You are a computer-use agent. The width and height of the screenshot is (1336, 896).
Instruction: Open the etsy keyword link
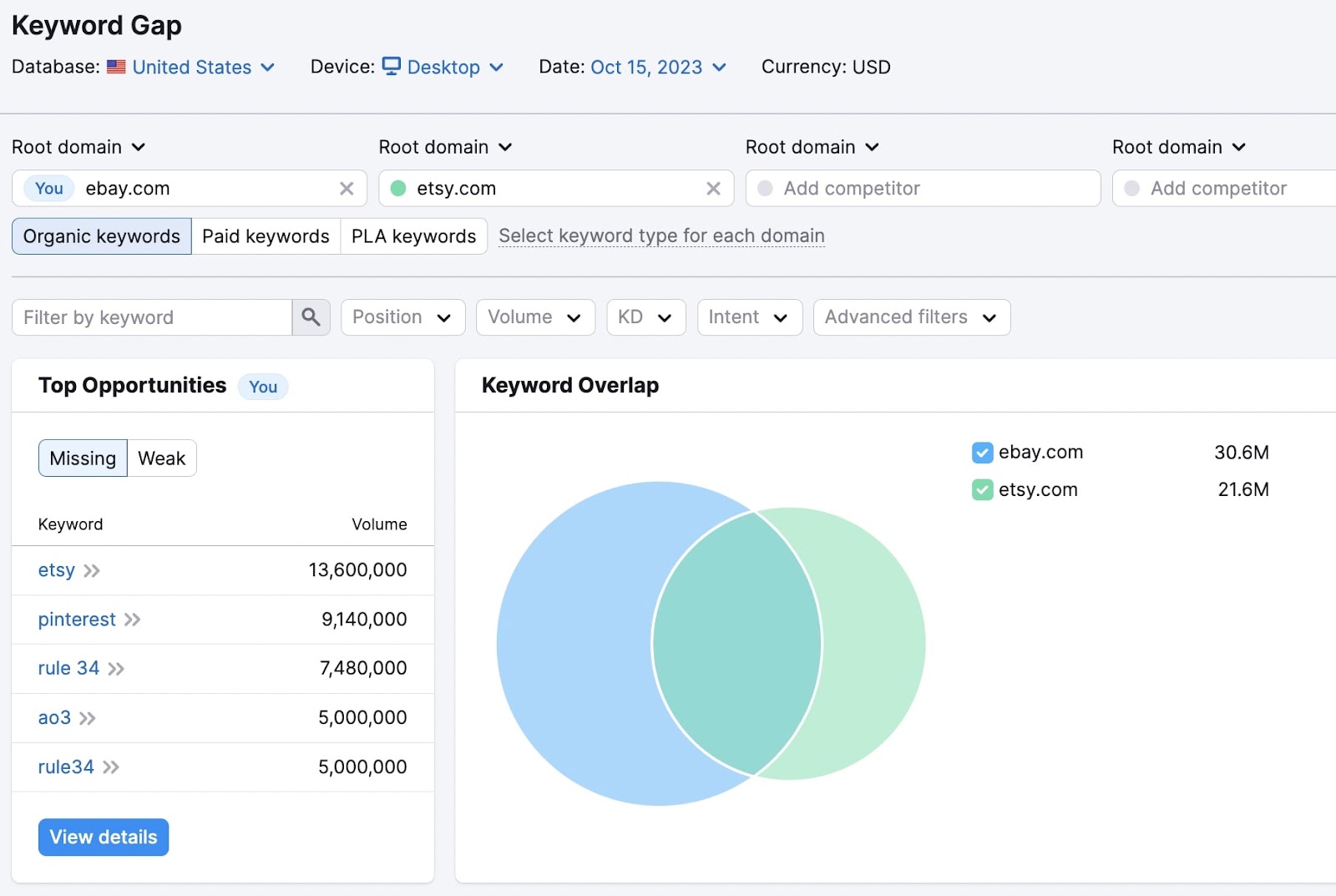point(57,570)
